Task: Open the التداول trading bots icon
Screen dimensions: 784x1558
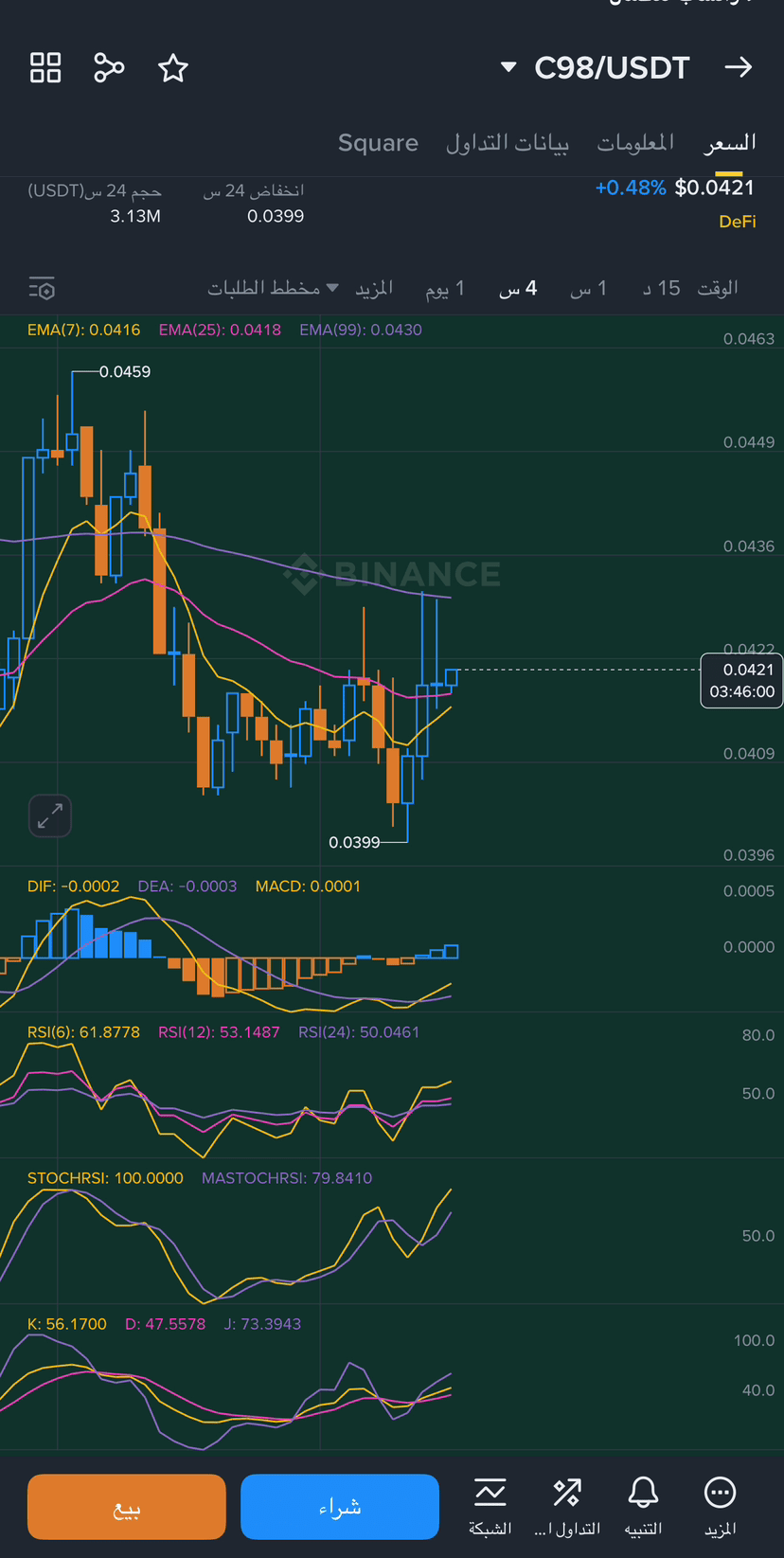Action: [x=567, y=1506]
